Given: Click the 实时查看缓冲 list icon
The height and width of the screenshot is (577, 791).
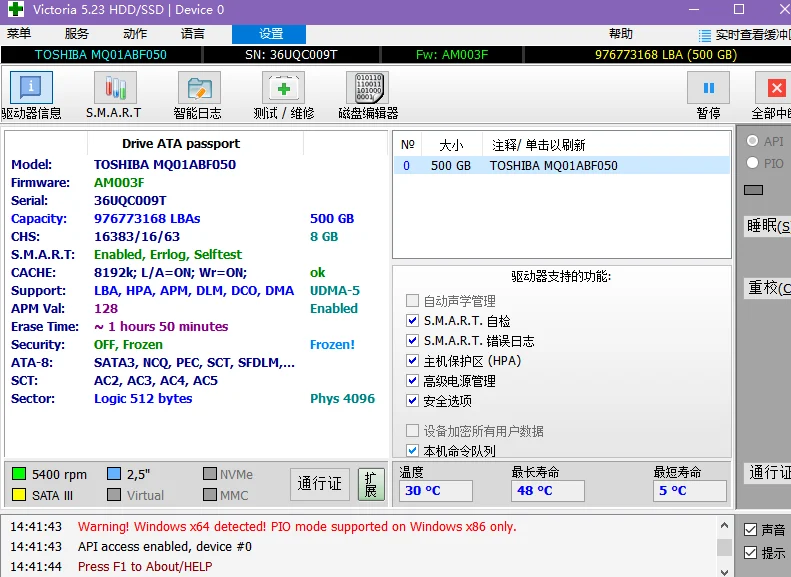Looking at the screenshot, I should (x=704, y=35).
